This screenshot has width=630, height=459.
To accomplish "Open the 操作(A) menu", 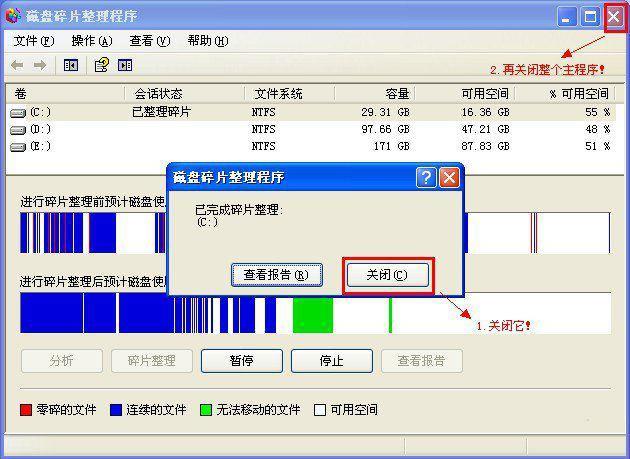I will 92,41.
